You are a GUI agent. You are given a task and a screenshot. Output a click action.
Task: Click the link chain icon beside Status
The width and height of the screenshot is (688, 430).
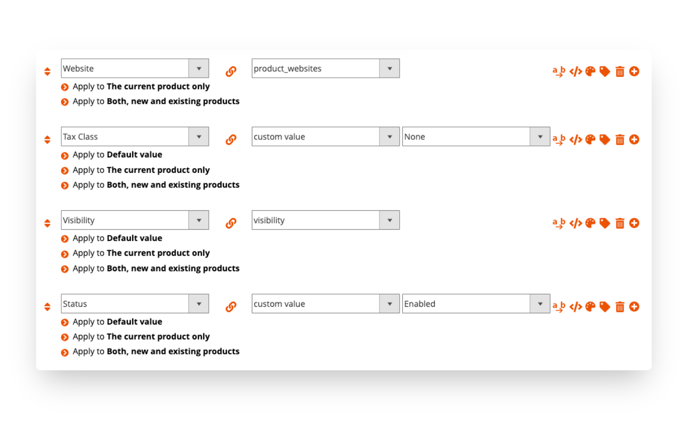(231, 306)
